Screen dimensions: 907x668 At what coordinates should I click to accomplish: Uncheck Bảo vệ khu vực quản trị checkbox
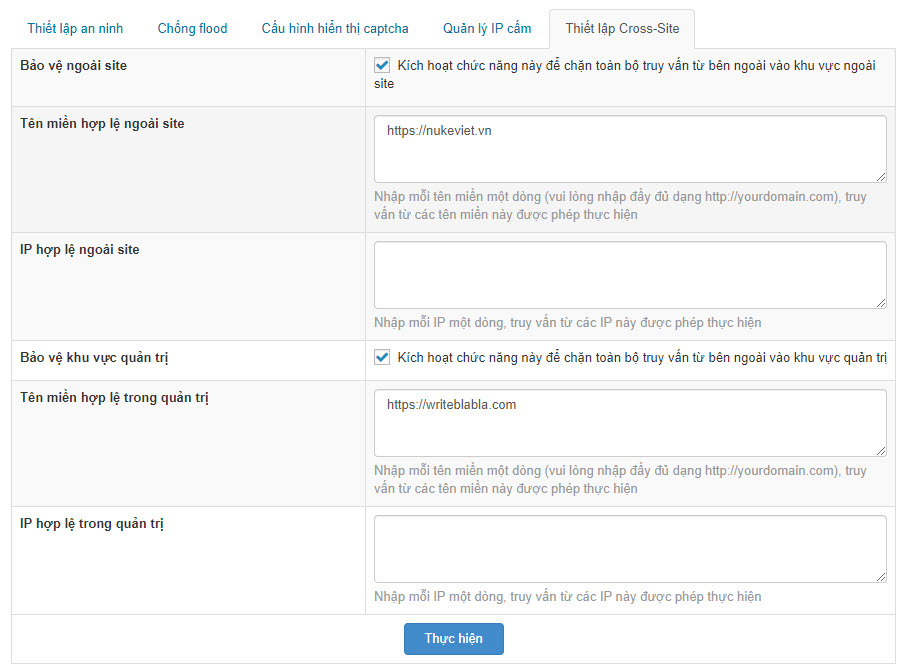382,357
